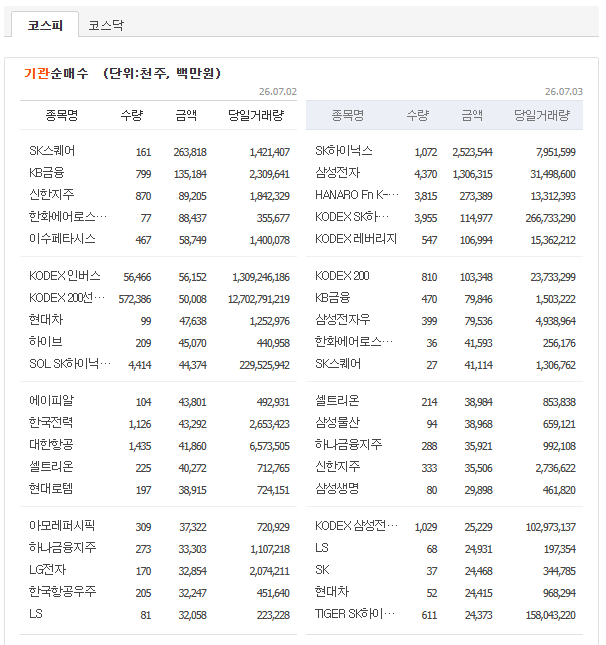Open the KODEX SK하 ETF link
606x645 pixels.
coord(352,217)
